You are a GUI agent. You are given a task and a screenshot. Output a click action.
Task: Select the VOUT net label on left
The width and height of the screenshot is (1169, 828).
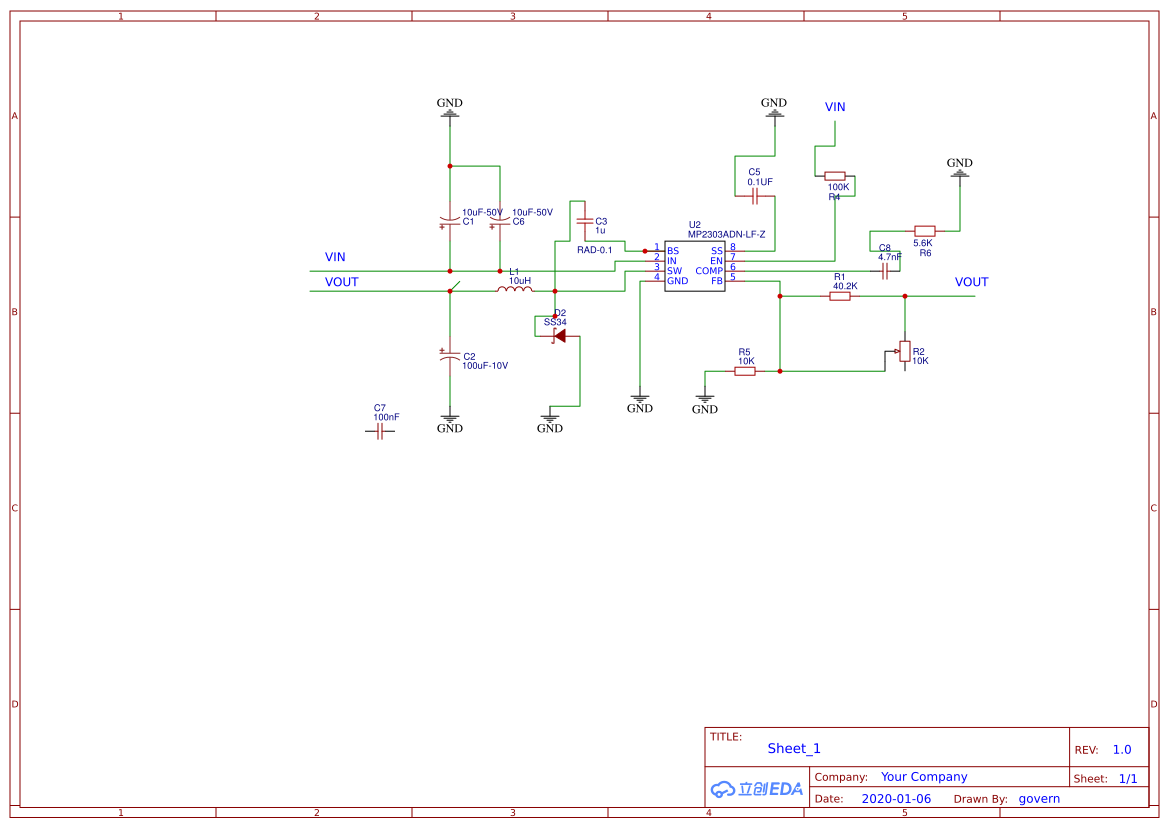point(341,282)
